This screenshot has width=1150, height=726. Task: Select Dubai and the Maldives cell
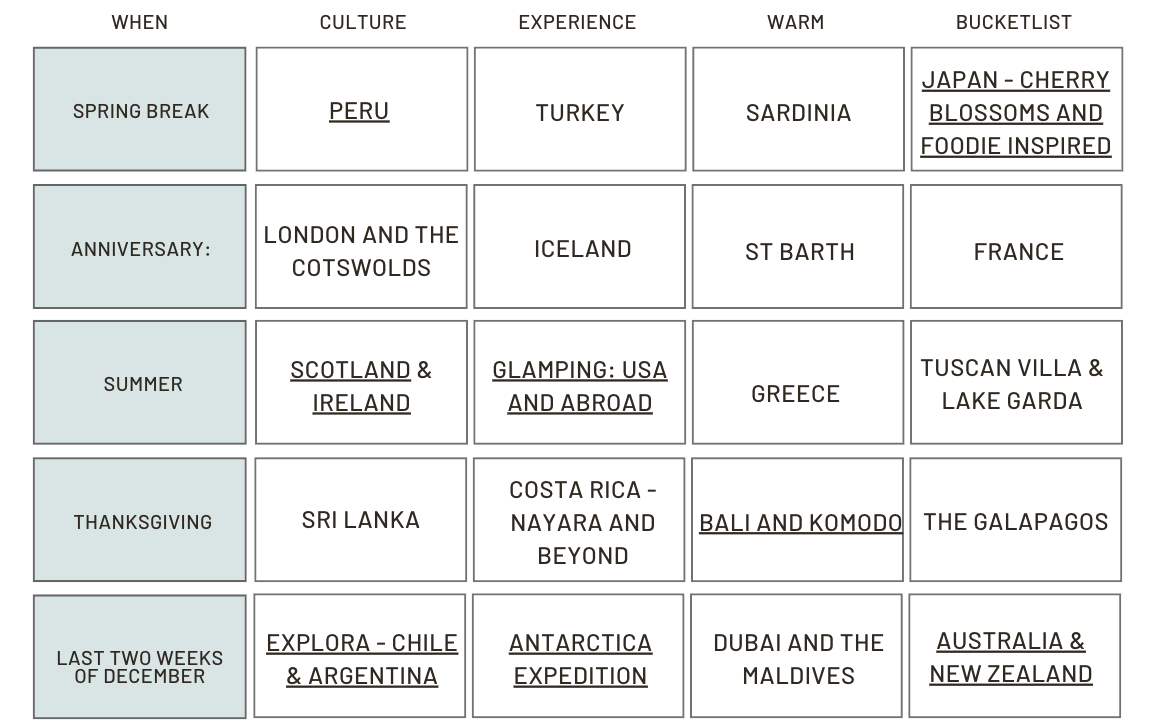tap(798, 658)
